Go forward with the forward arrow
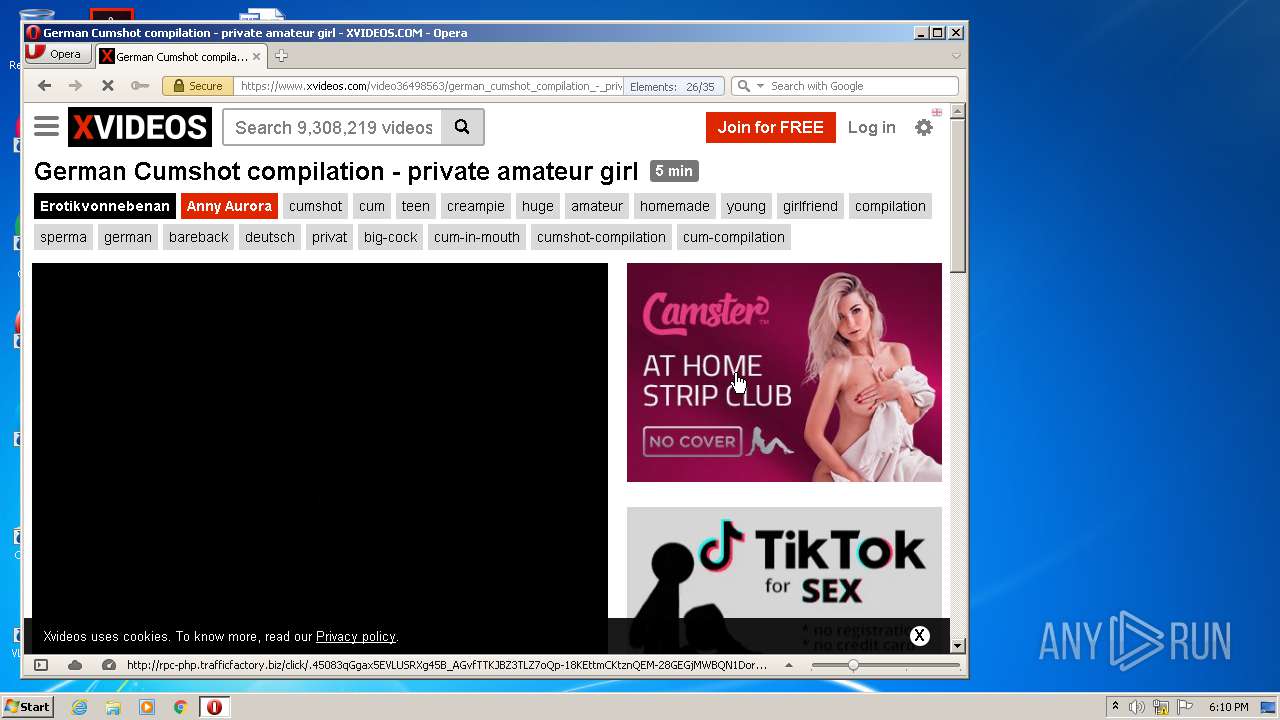Image resolution: width=1280 pixels, height=720 pixels. [75, 86]
